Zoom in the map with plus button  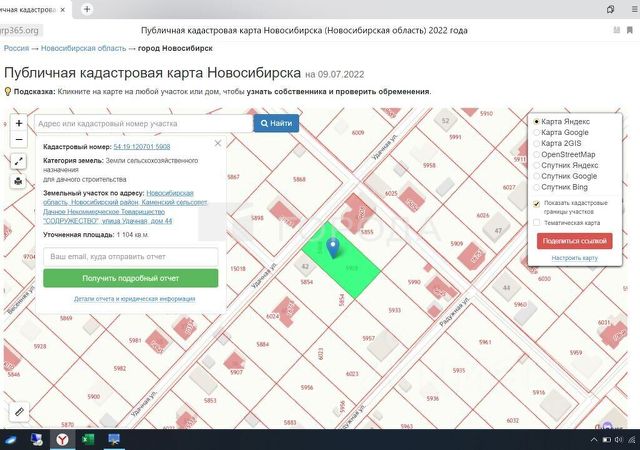click(19, 123)
